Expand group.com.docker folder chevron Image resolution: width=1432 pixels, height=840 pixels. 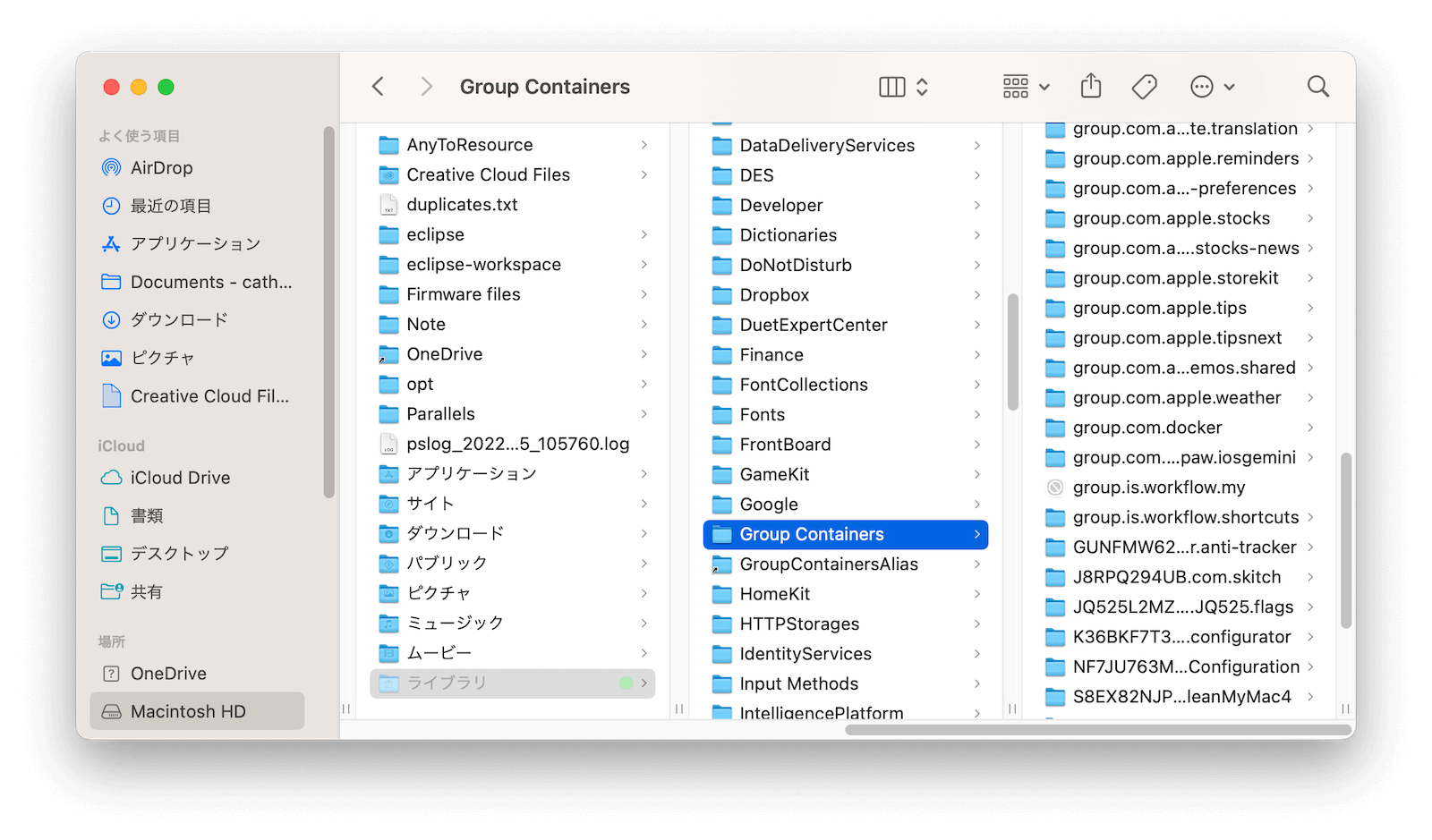point(1310,428)
